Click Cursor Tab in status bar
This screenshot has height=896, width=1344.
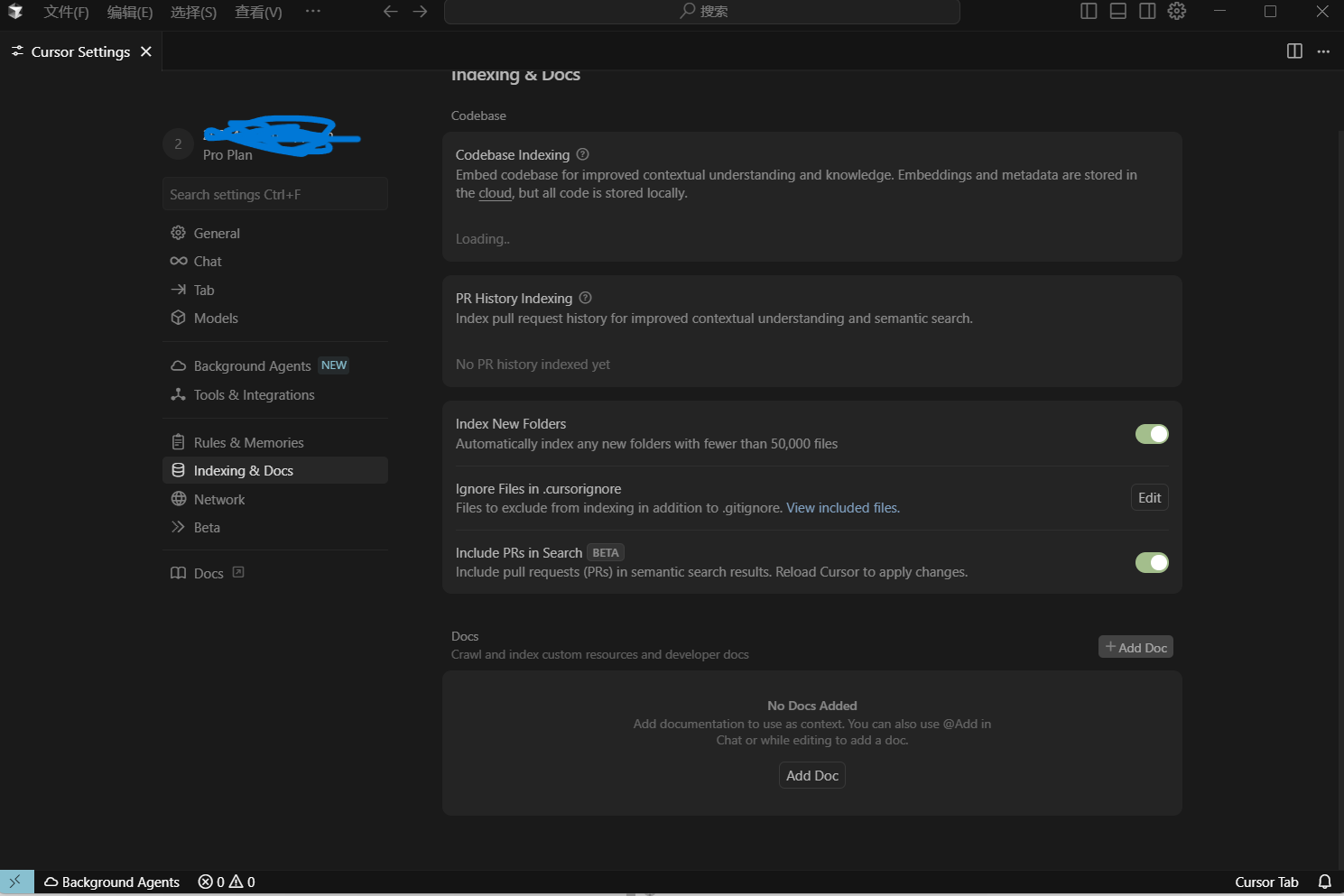tap(1266, 882)
